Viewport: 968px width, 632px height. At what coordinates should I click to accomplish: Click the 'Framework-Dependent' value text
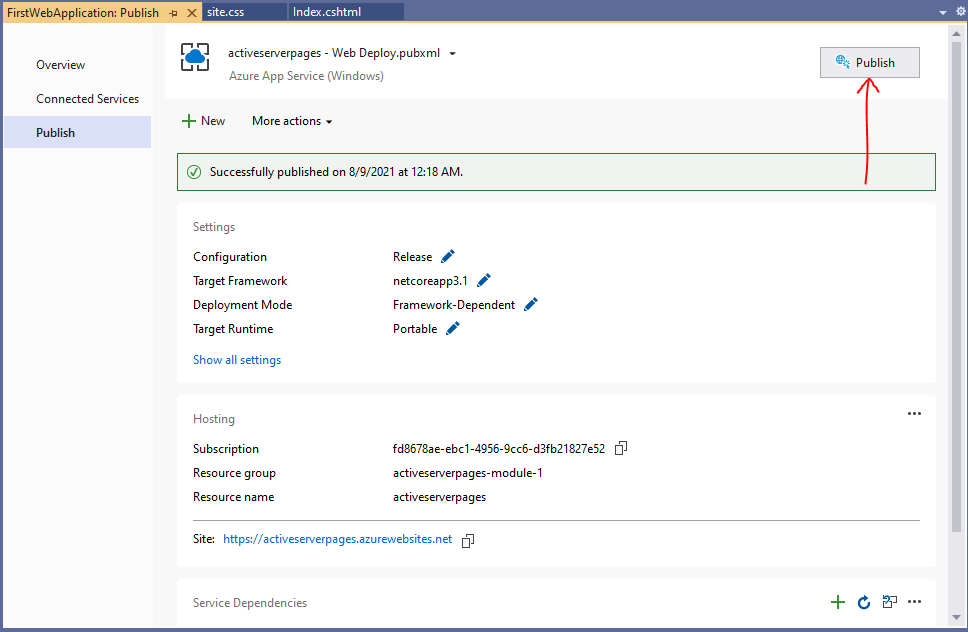(x=454, y=305)
